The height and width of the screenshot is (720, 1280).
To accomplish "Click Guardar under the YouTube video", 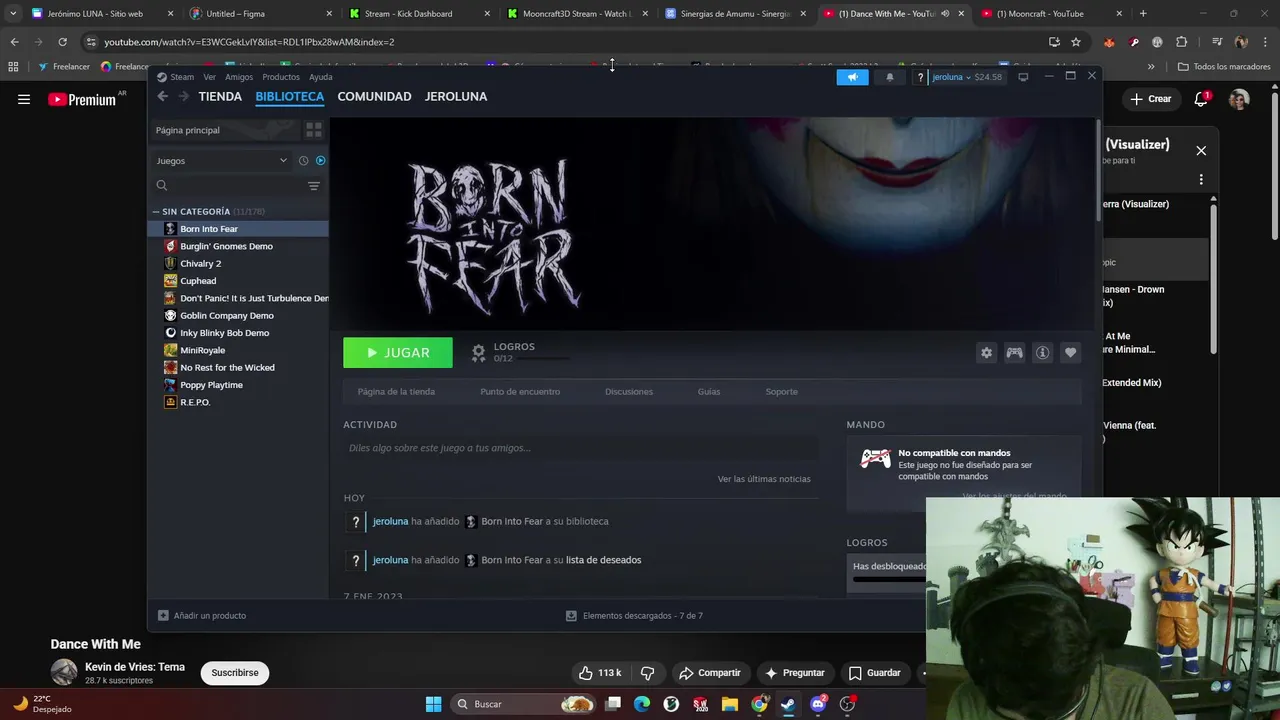I will click(874, 673).
